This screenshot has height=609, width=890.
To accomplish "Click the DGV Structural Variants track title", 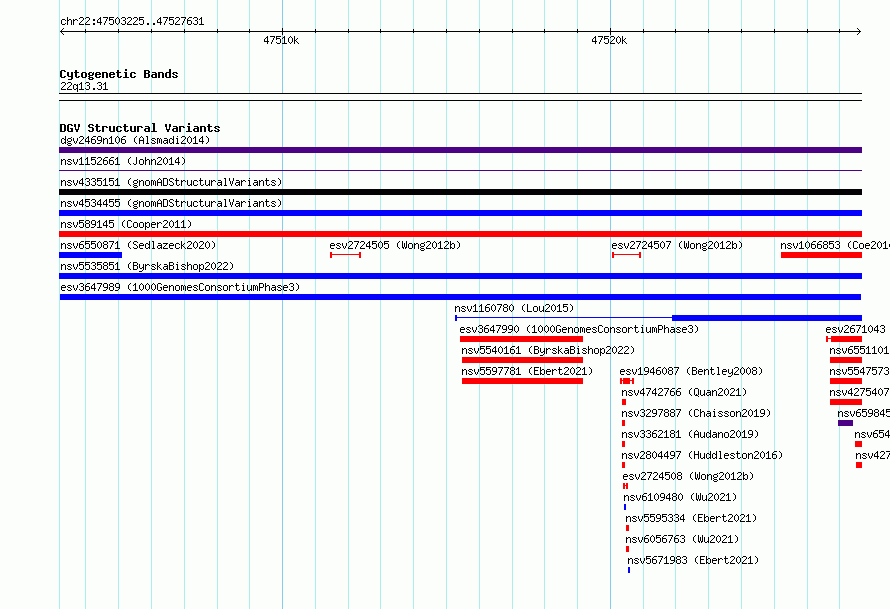I will (x=140, y=128).
